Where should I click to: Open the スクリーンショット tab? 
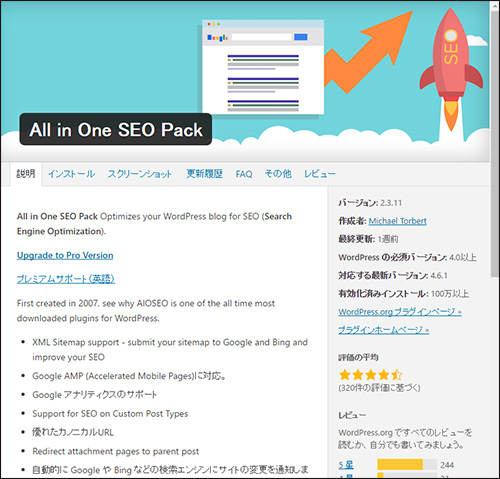coord(140,174)
